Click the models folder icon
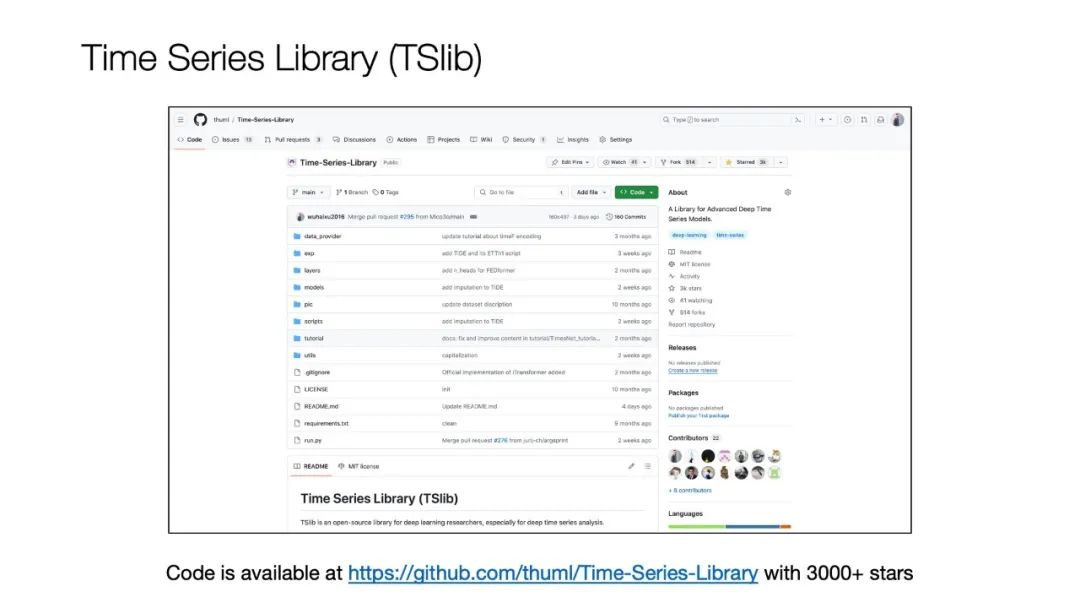Screen dimensions: 1080x608 (297, 287)
